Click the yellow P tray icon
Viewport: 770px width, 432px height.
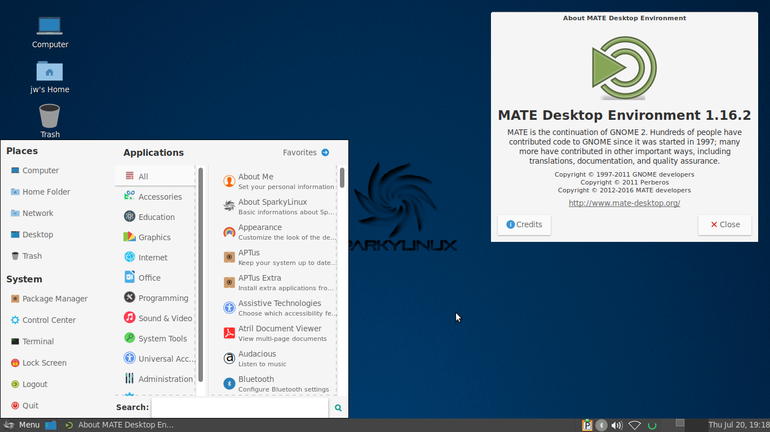[587, 425]
